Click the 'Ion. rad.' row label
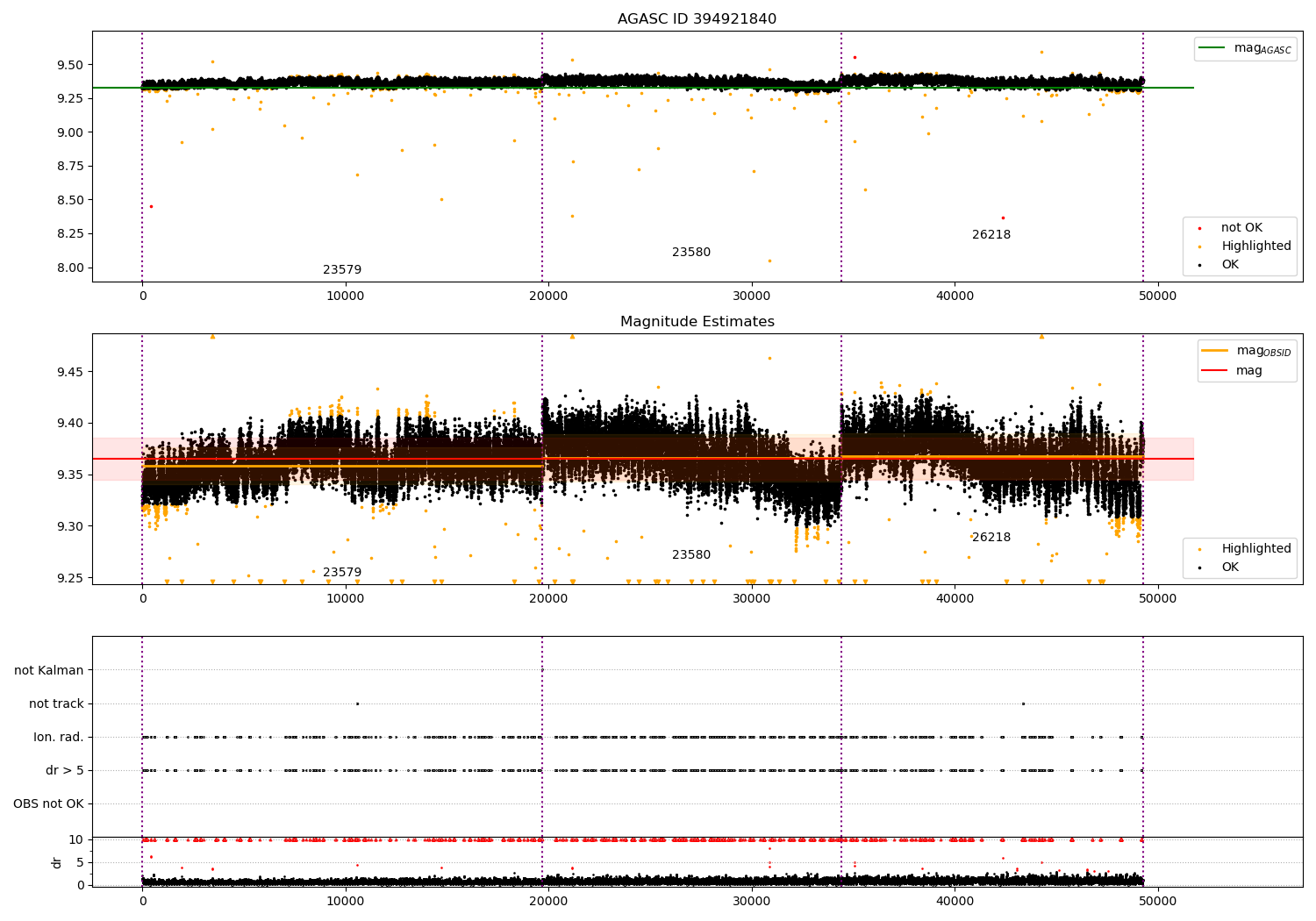 point(59,738)
